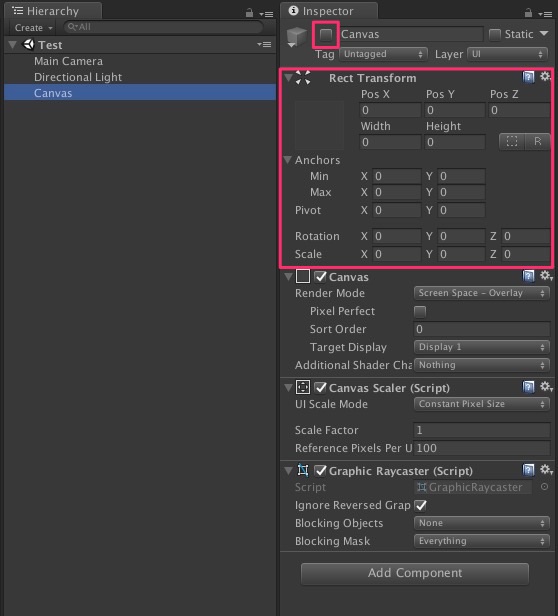
Task: Toggle the Pixel Perfect checkbox
Action: (420, 312)
